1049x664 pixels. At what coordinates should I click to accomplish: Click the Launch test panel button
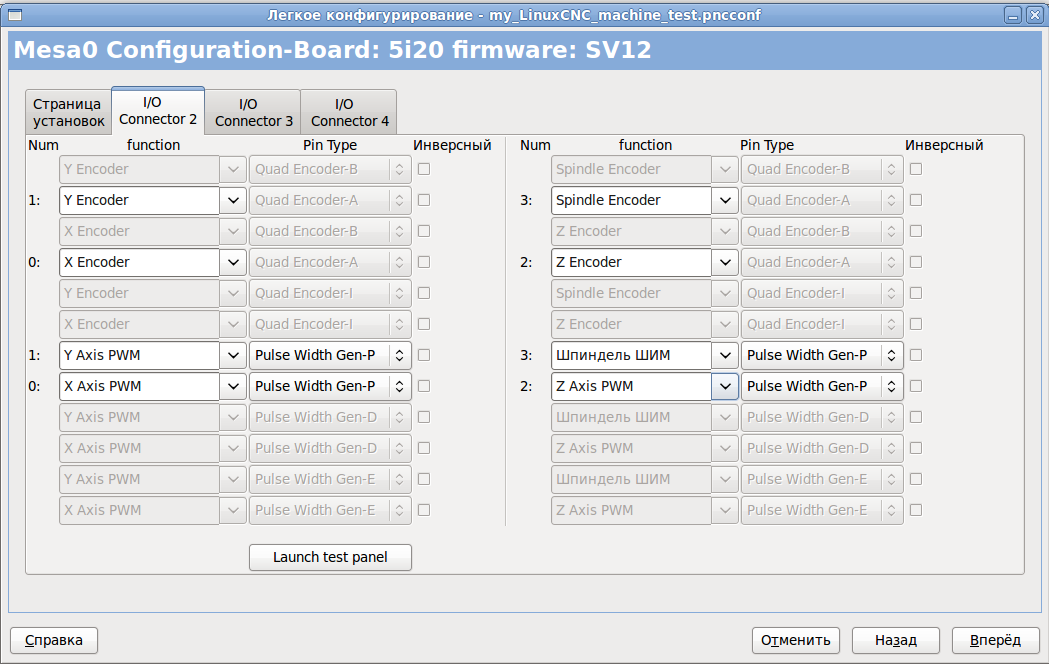(330, 557)
